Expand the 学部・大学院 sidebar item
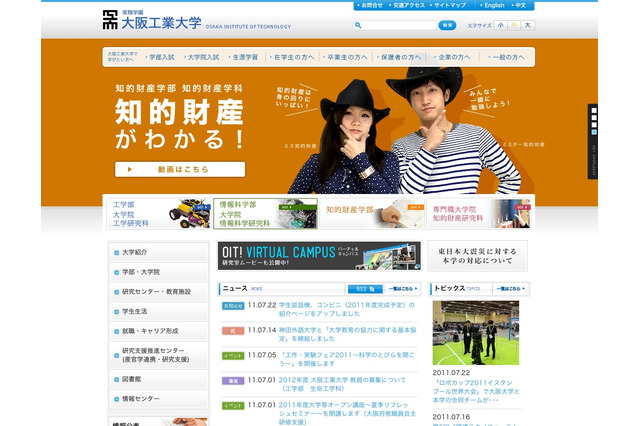This screenshot has height=426, width=640. pyautogui.click(x=159, y=272)
